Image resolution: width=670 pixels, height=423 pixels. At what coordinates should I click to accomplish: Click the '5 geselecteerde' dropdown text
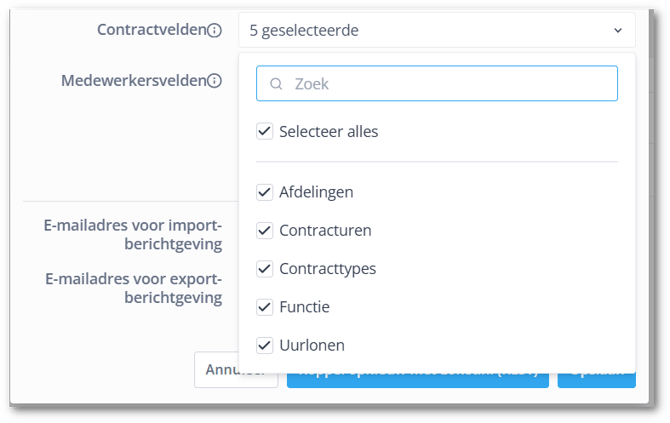click(304, 31)
